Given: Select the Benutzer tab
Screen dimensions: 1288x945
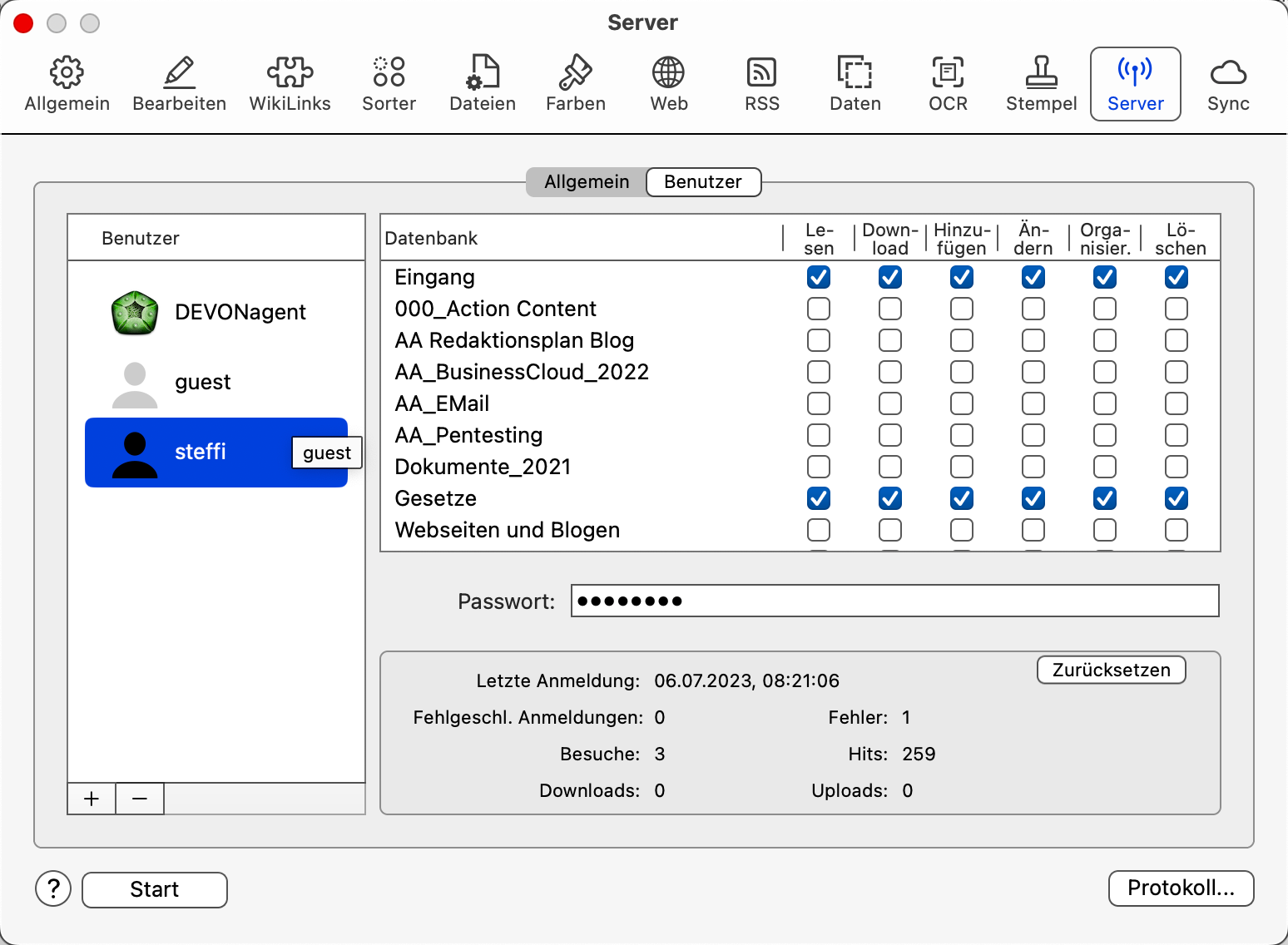Looking at the screenshot, I should pyautogui.click(x=703, y=182).
